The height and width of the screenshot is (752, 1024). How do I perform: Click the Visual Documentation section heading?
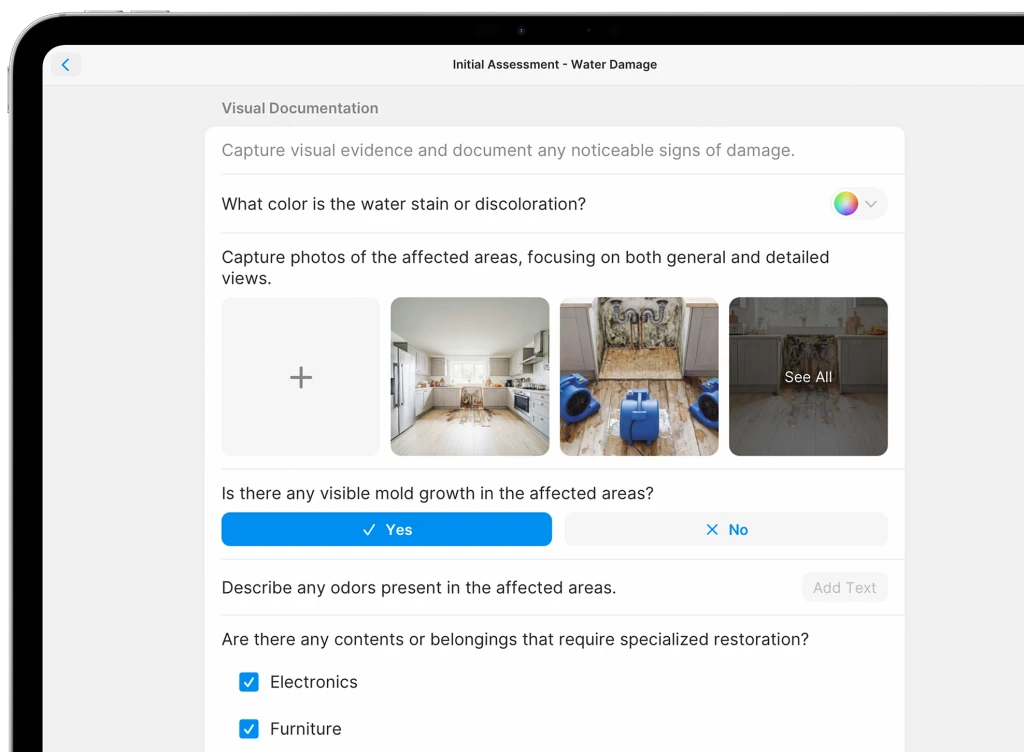pos(300,108)
